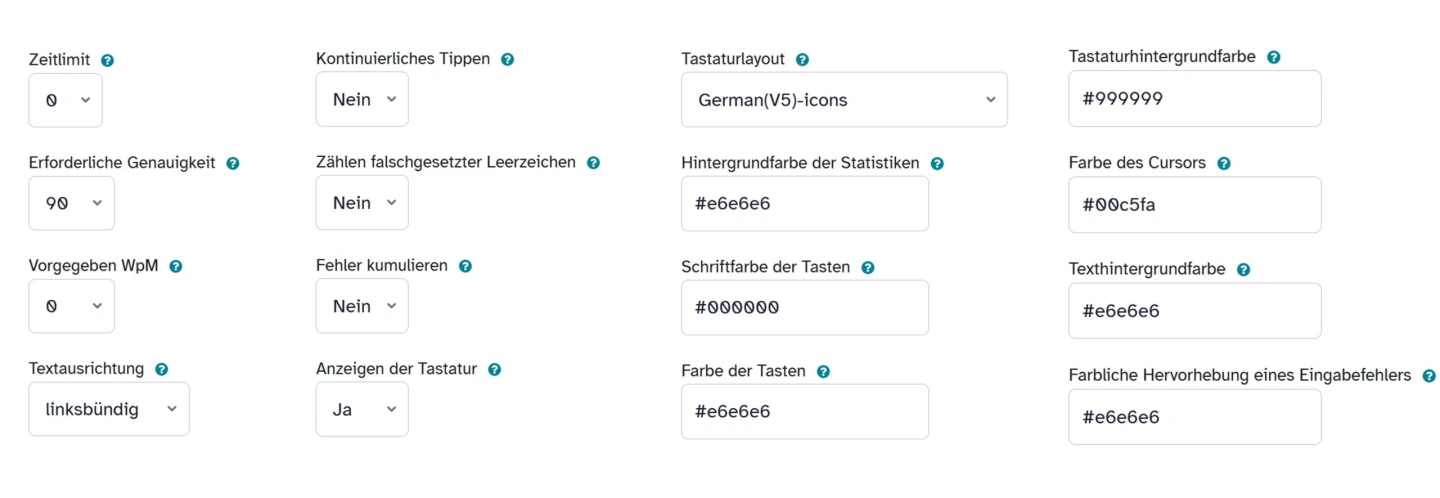Click help icon beside Kontinuierliches Tippen

click(x=508, y=59)
